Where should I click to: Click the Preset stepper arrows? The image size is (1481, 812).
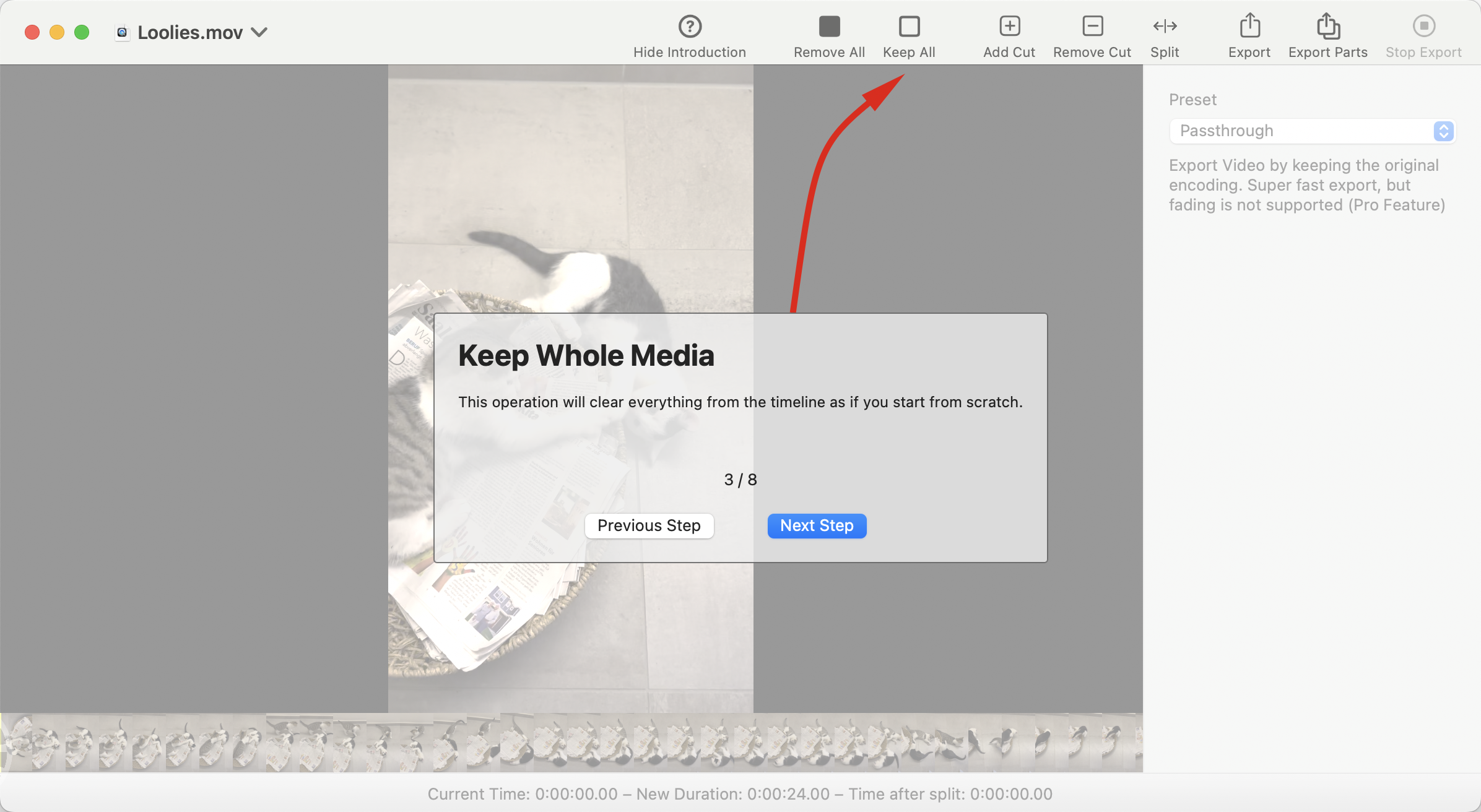(x=1443, y=131)
